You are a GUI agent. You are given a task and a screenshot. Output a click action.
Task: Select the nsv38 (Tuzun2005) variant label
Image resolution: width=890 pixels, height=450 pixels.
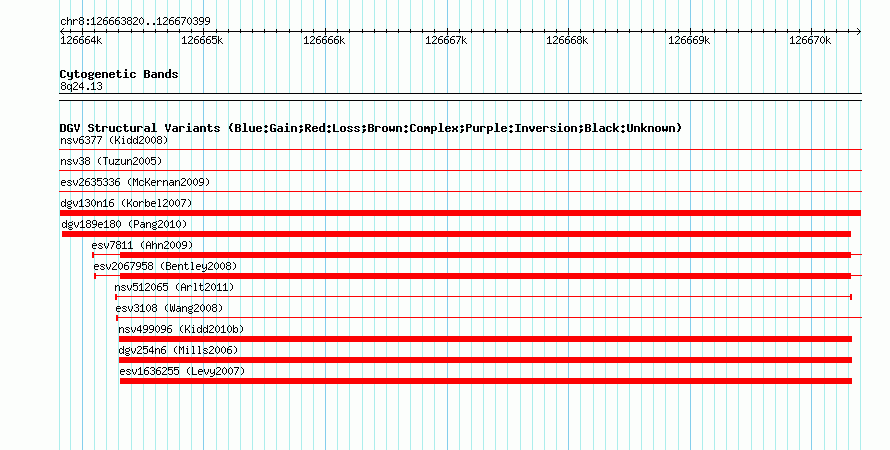point(111,161)
